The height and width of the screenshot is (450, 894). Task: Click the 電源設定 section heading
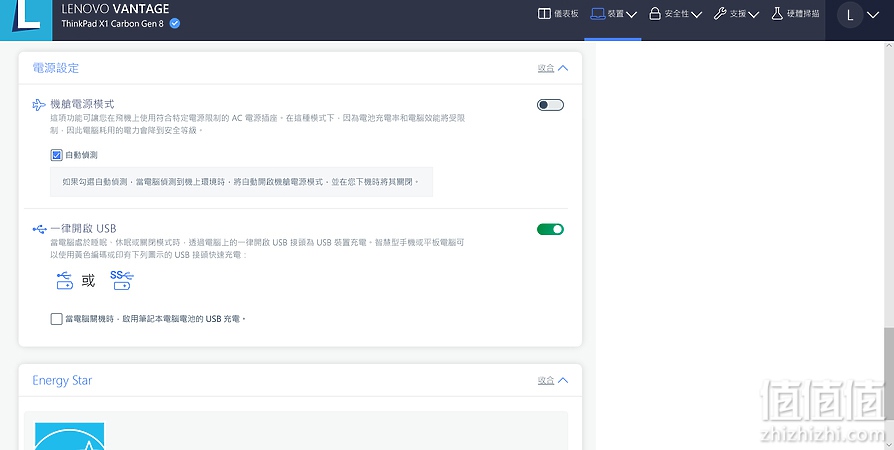[55, 68]
